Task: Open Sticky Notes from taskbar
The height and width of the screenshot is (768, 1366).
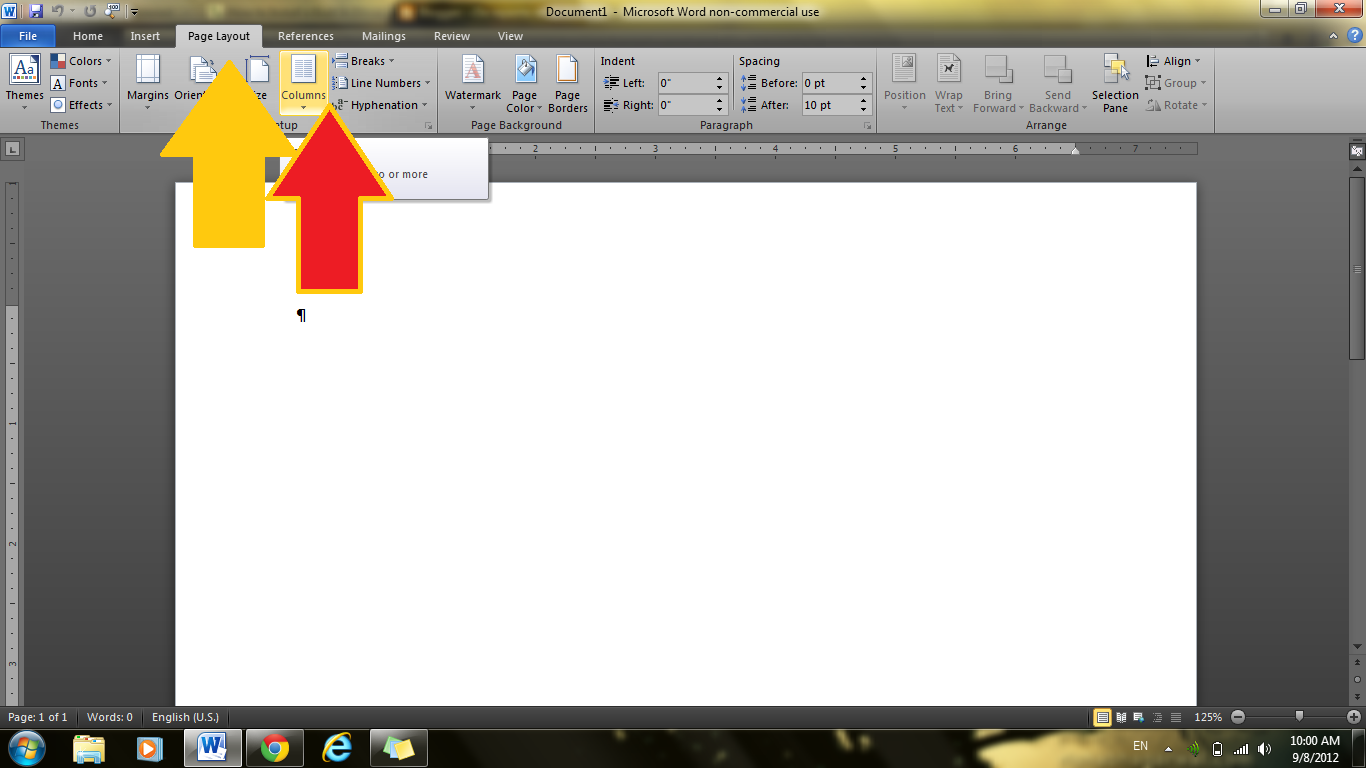Action: (x=399, y=747)
